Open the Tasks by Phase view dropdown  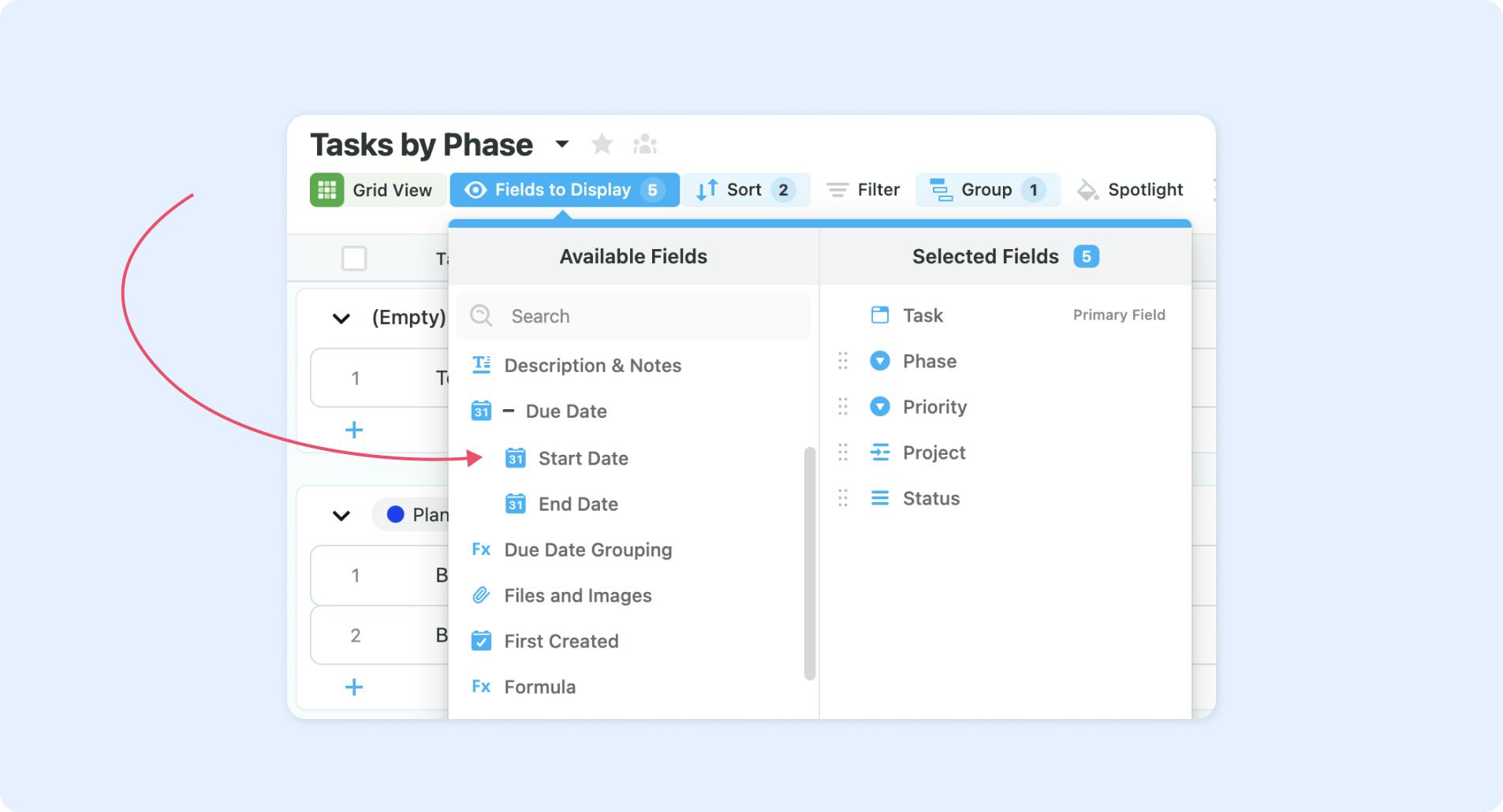point(561,144)
